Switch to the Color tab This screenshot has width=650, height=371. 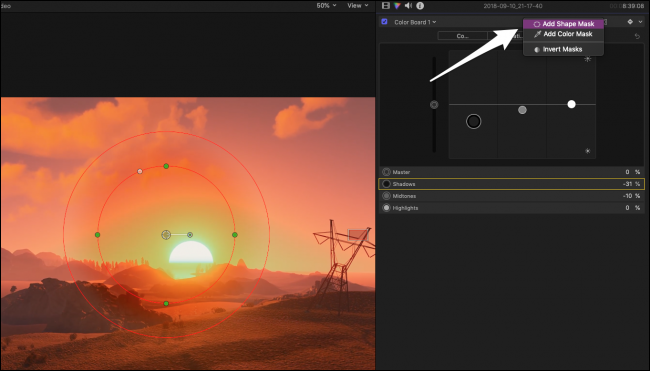[x=463, y=36]
